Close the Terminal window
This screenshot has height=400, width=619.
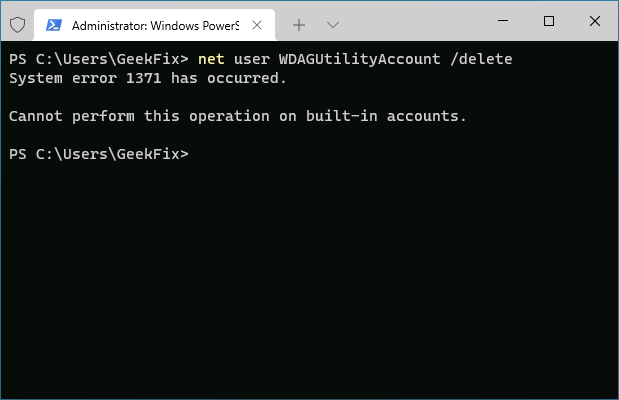coord(595,21)
